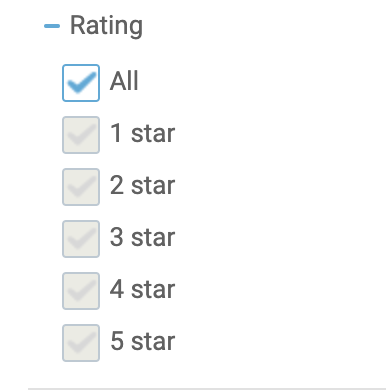Screen dimensions: 386x392
Task: Click the grey checkmark beside 4 star
Action: tap(81, 291)
